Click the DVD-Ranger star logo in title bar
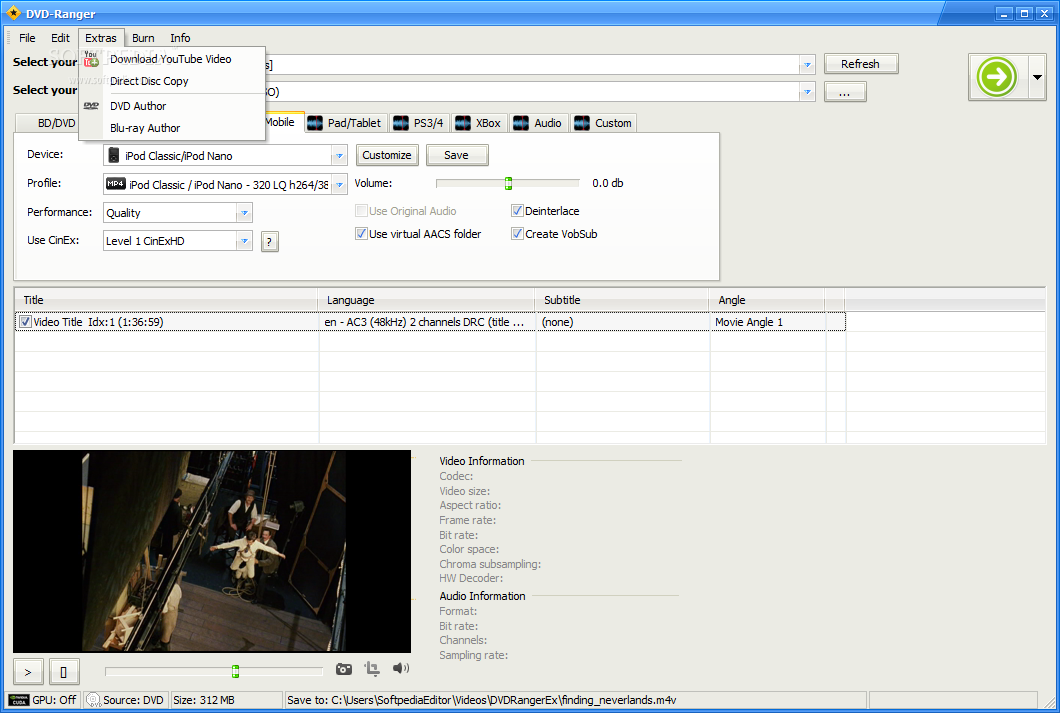1060x713 pixels. [x=13, y=12]
